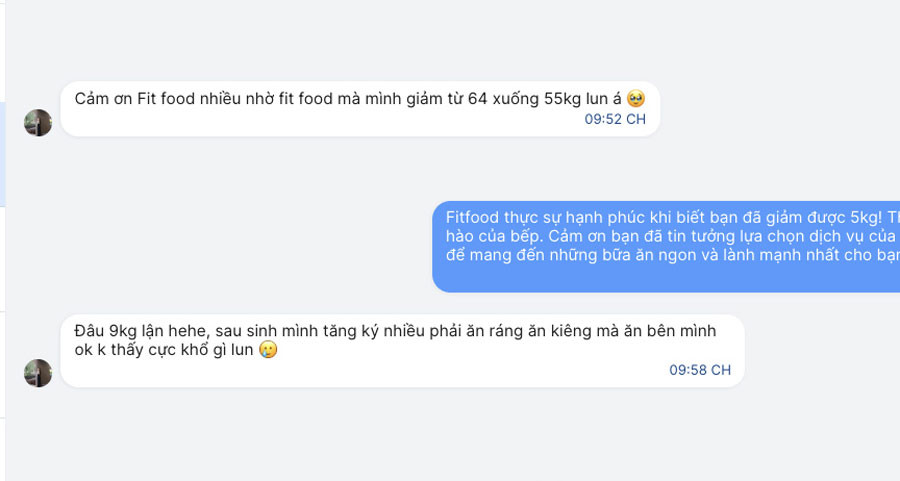Image resolution: width=900 pixels, height=481 pixels.
Task: Click the 09:58 CH timestamp
Action: pos(700,370)
